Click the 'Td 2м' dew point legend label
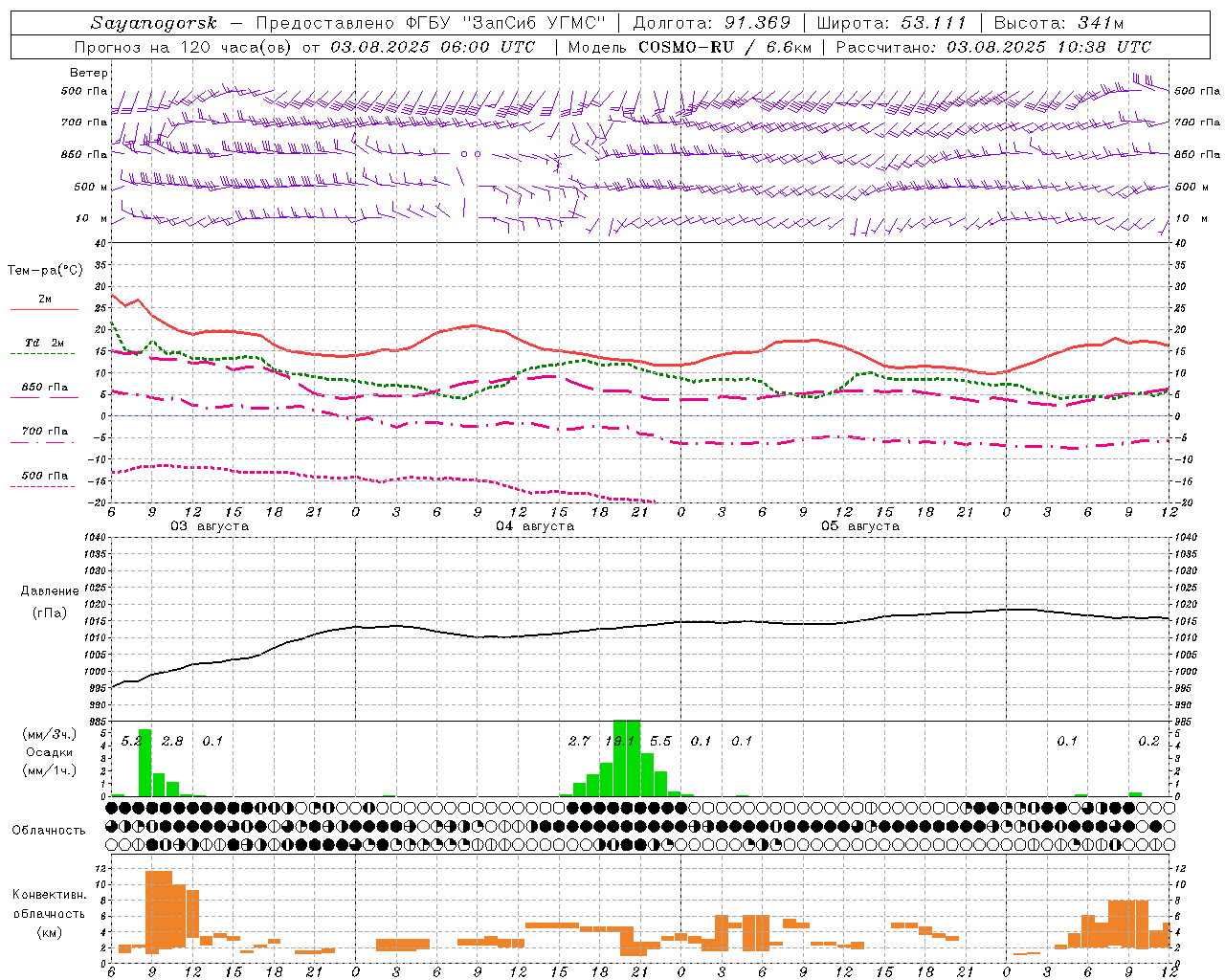This screenshot has width=1225, height=980. pyautogui.click(x=44, y=343)
